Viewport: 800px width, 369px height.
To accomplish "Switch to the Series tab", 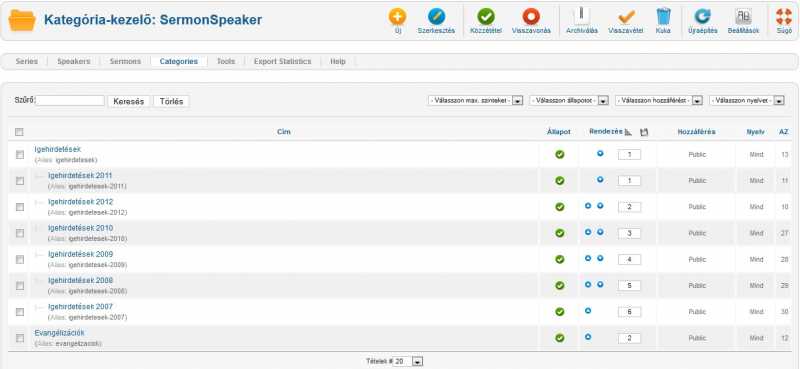I will pos(27,61).
